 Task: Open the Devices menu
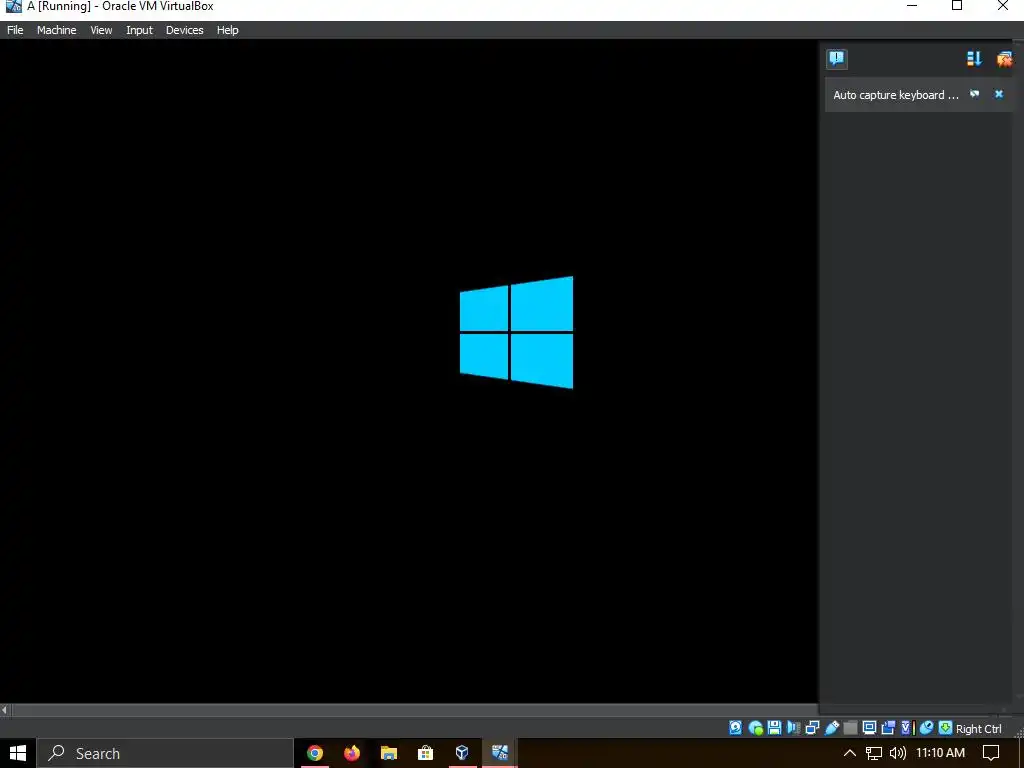tap(184, 30)
